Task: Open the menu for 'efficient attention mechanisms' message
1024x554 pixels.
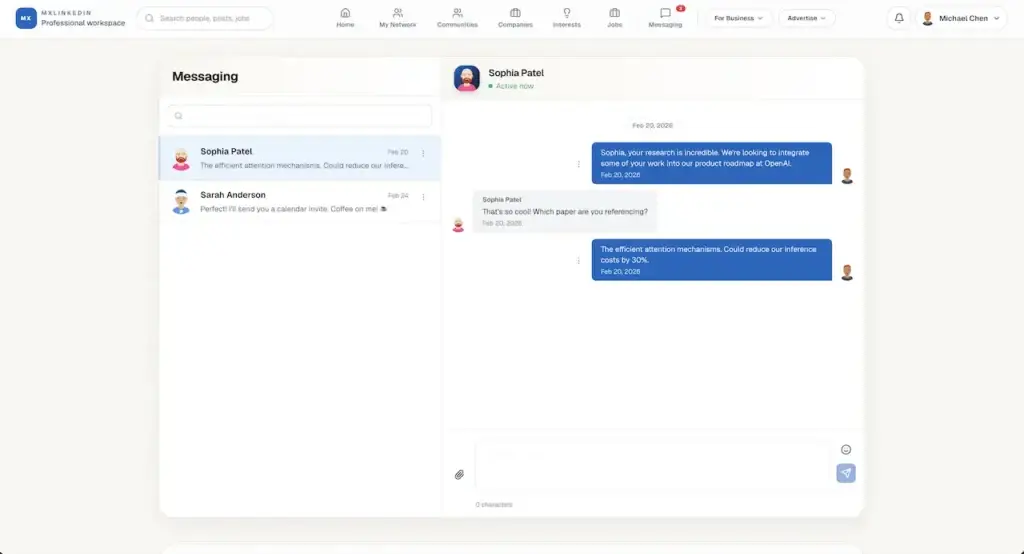Action: (x=578, y=261)
